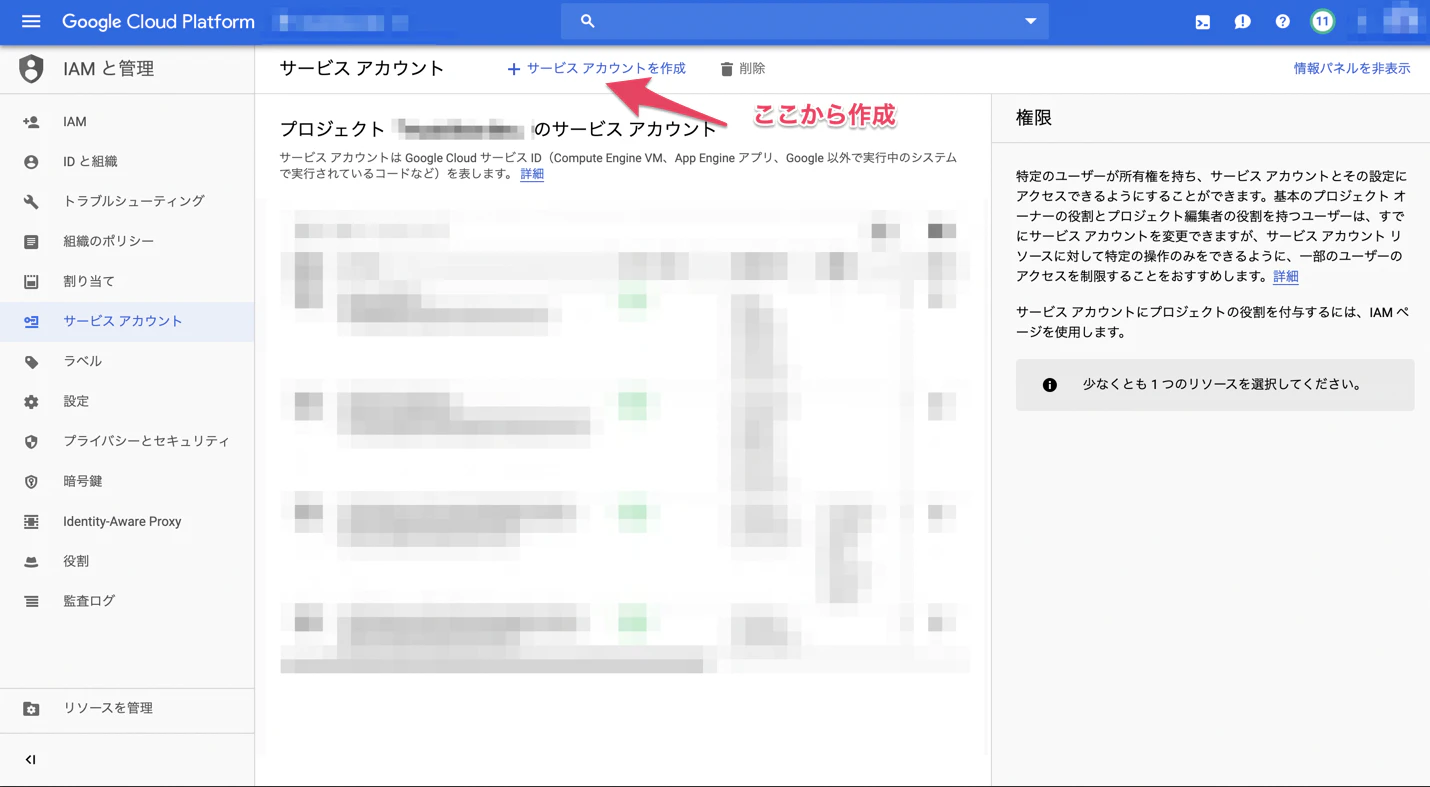Expand the search bar dropdown arrow
Image resolution: width=1430 pixels, height=787 pixels.
[1030, 21]
